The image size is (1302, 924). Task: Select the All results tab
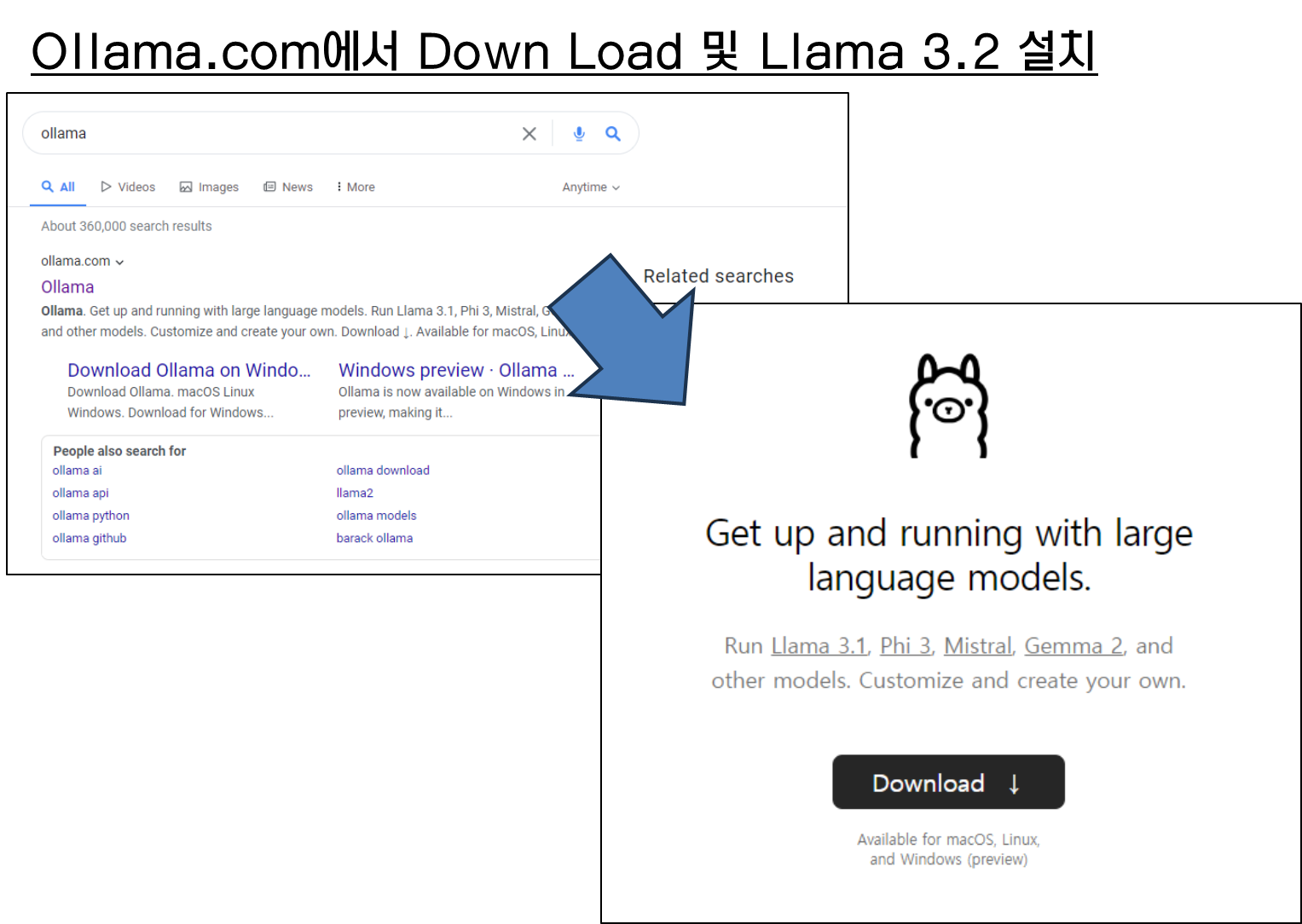pyautogui.click(x=58, y=187)
